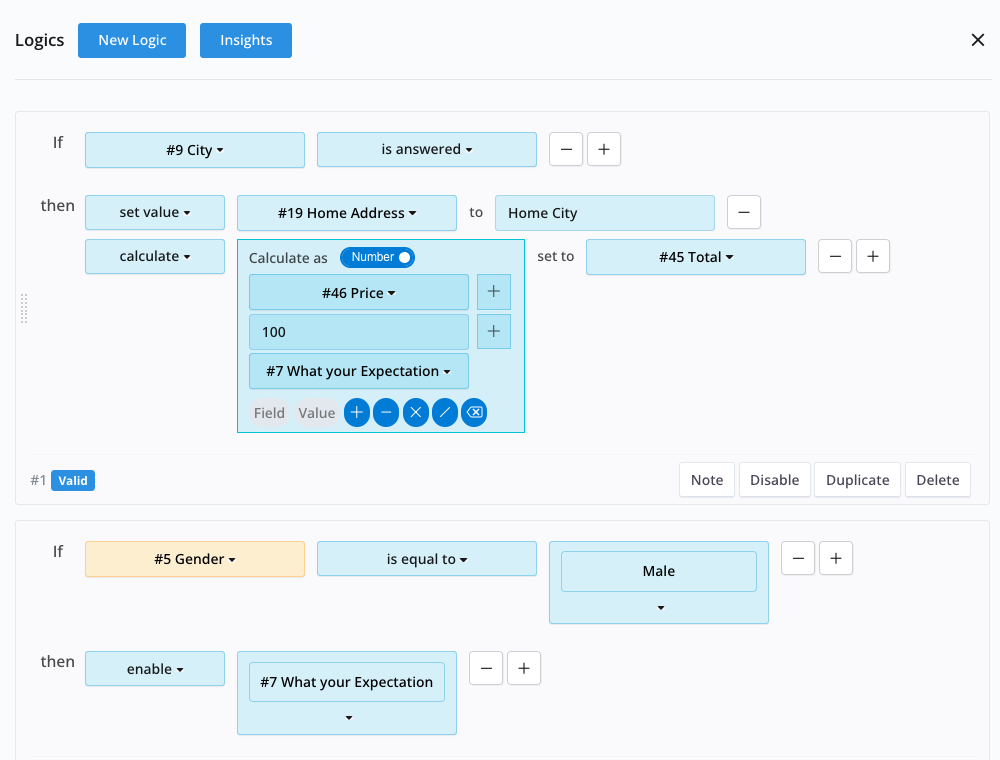This screenshot has width=1000, height=760.
Task: Open the 'set value' action dropdown
Action: point(155,213)
